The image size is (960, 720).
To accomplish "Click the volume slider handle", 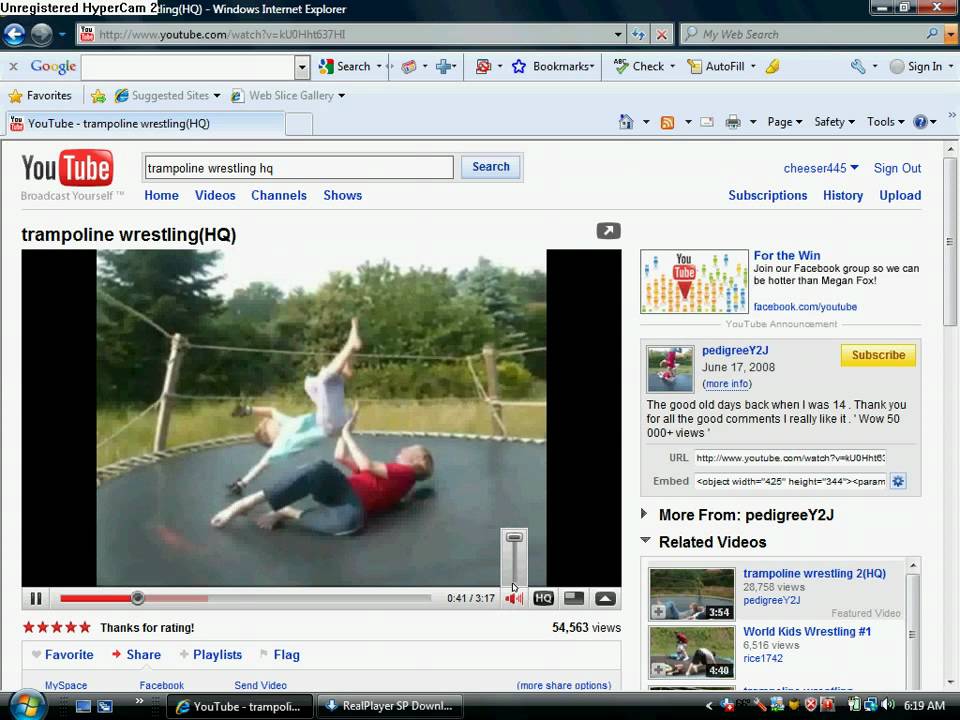I will click(514, 537).
